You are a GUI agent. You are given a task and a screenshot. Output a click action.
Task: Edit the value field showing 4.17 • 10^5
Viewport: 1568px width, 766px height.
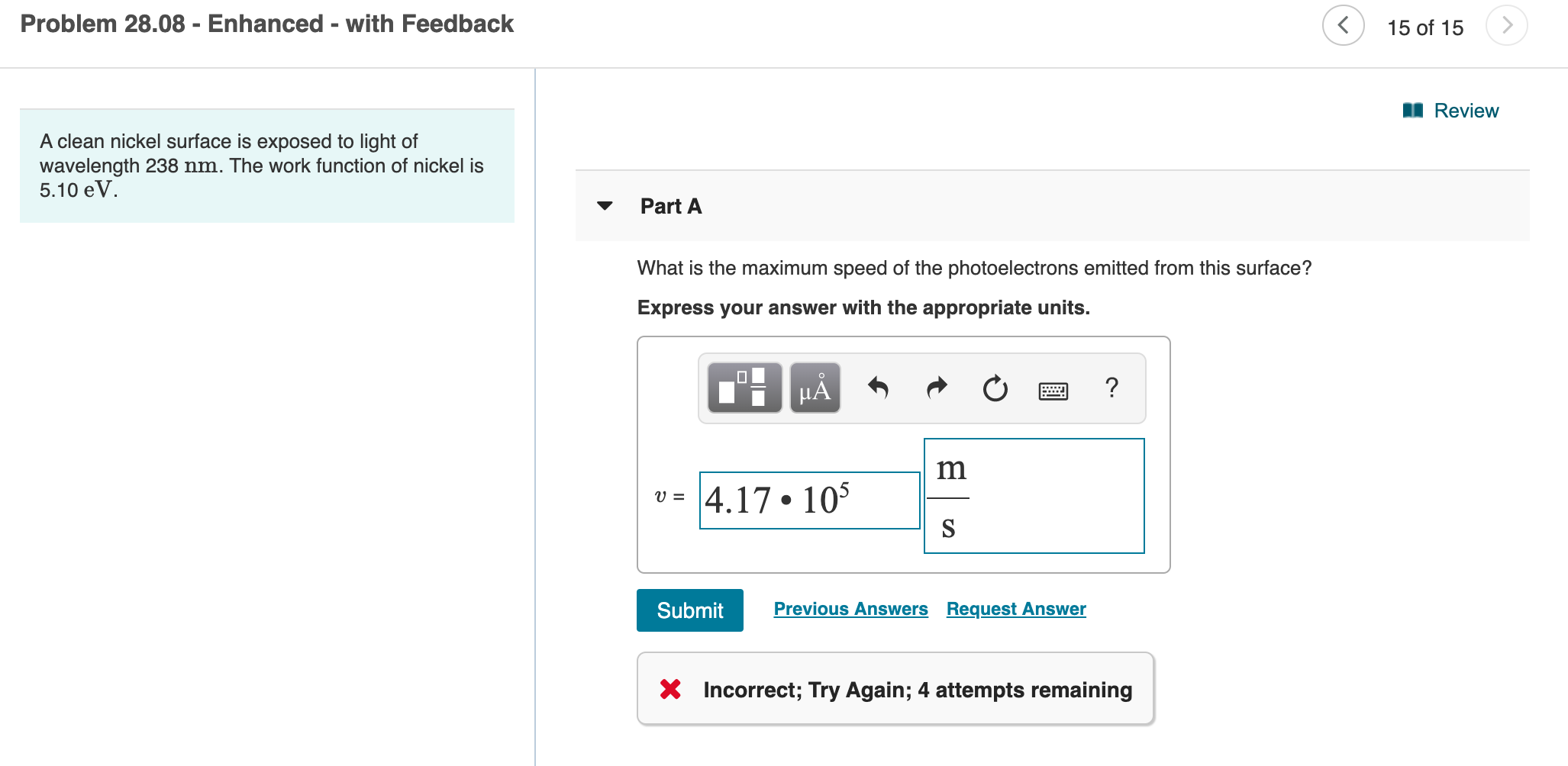pos(808,500)
